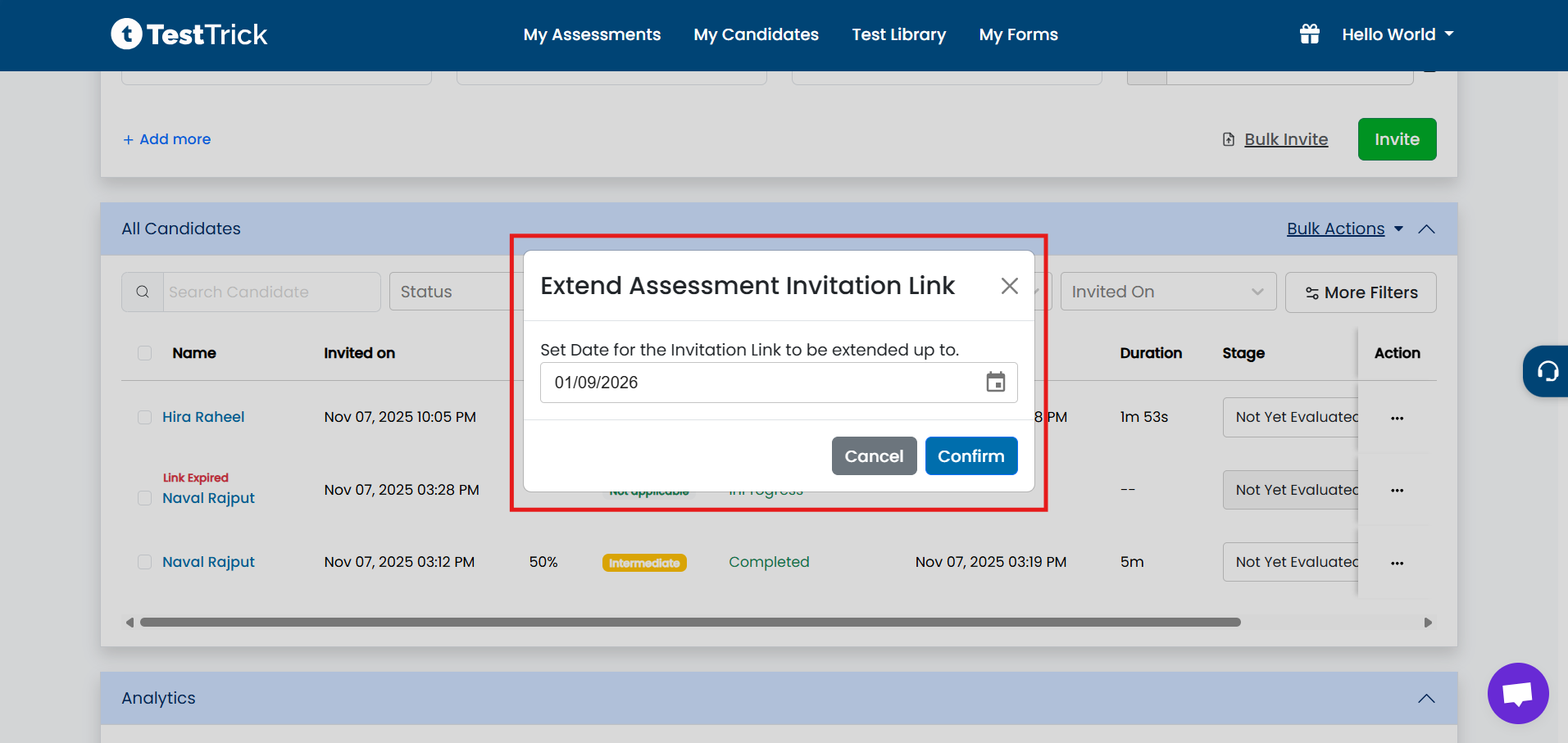Click the Nov 07, 2025 03:19 PM cell
1568x743 pixels.
click(991, 562)
